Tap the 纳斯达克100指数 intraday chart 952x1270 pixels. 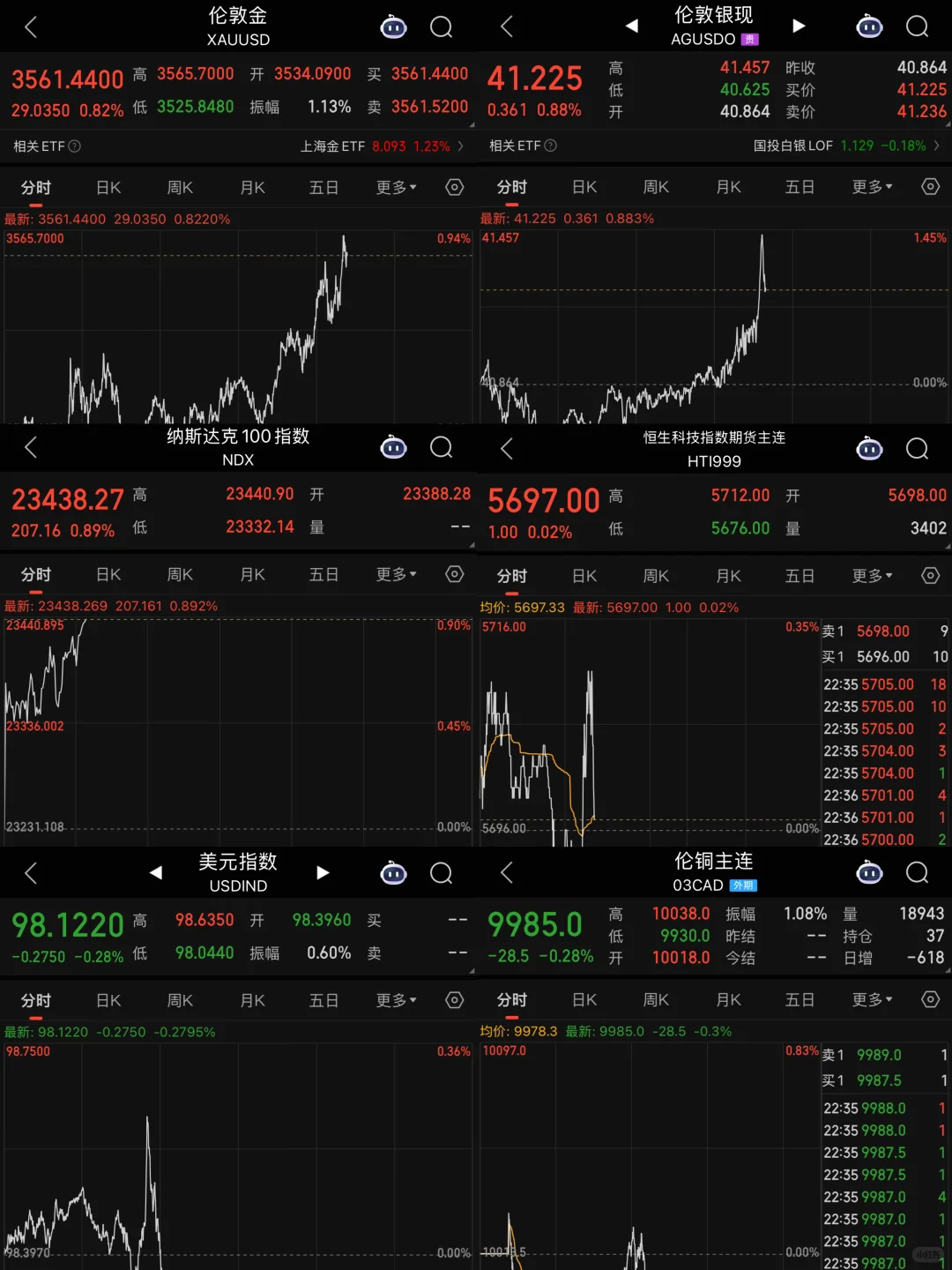[x=238, y=730]
